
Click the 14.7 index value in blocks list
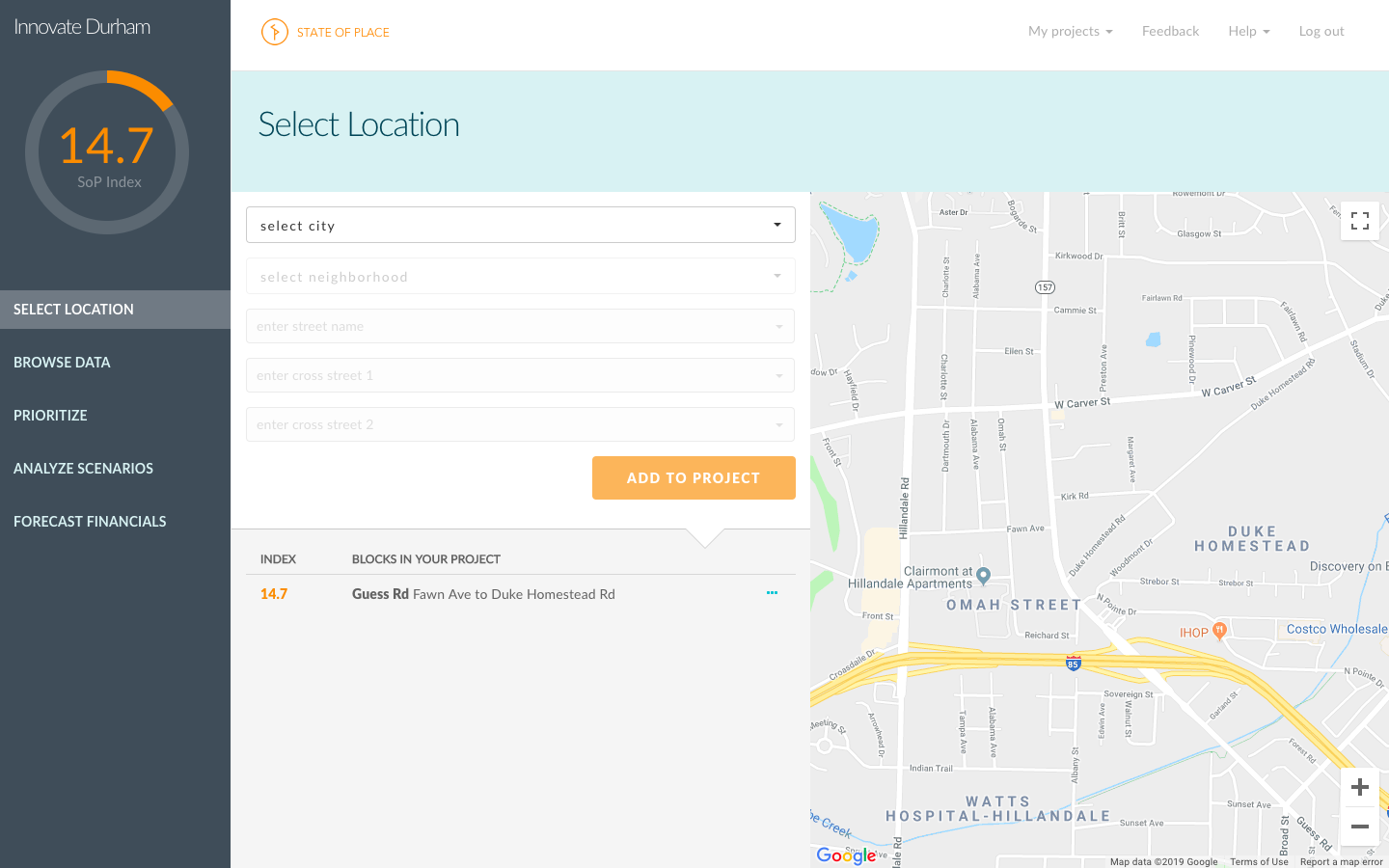pyautogui.click(x=274, y=594)
